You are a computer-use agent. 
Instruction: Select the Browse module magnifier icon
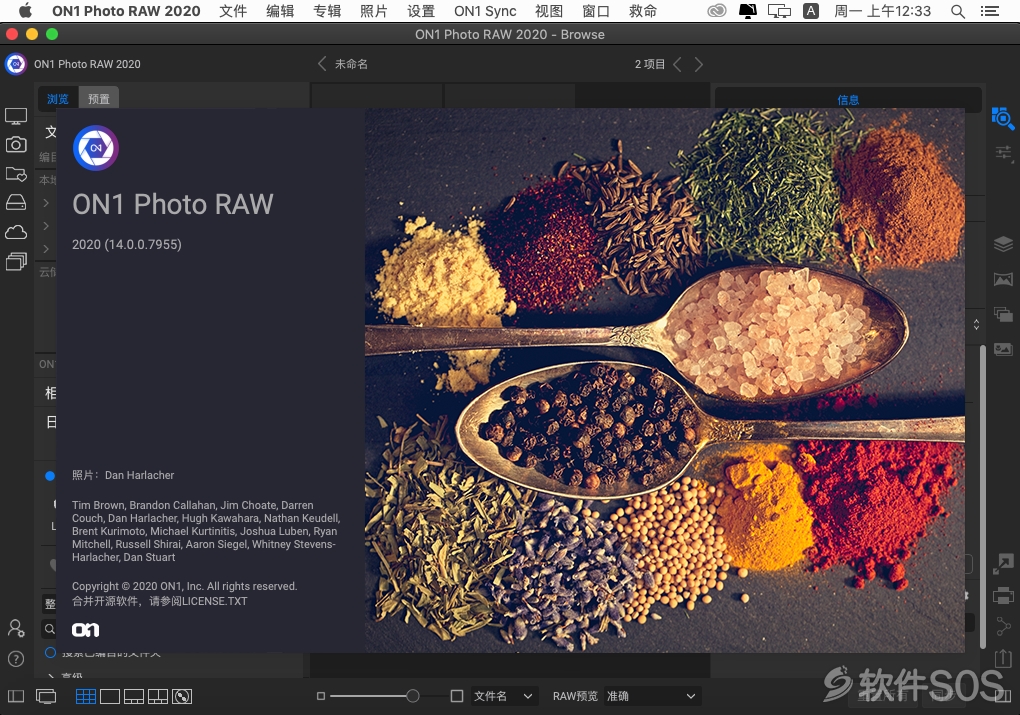click(x=1002, y=118)
